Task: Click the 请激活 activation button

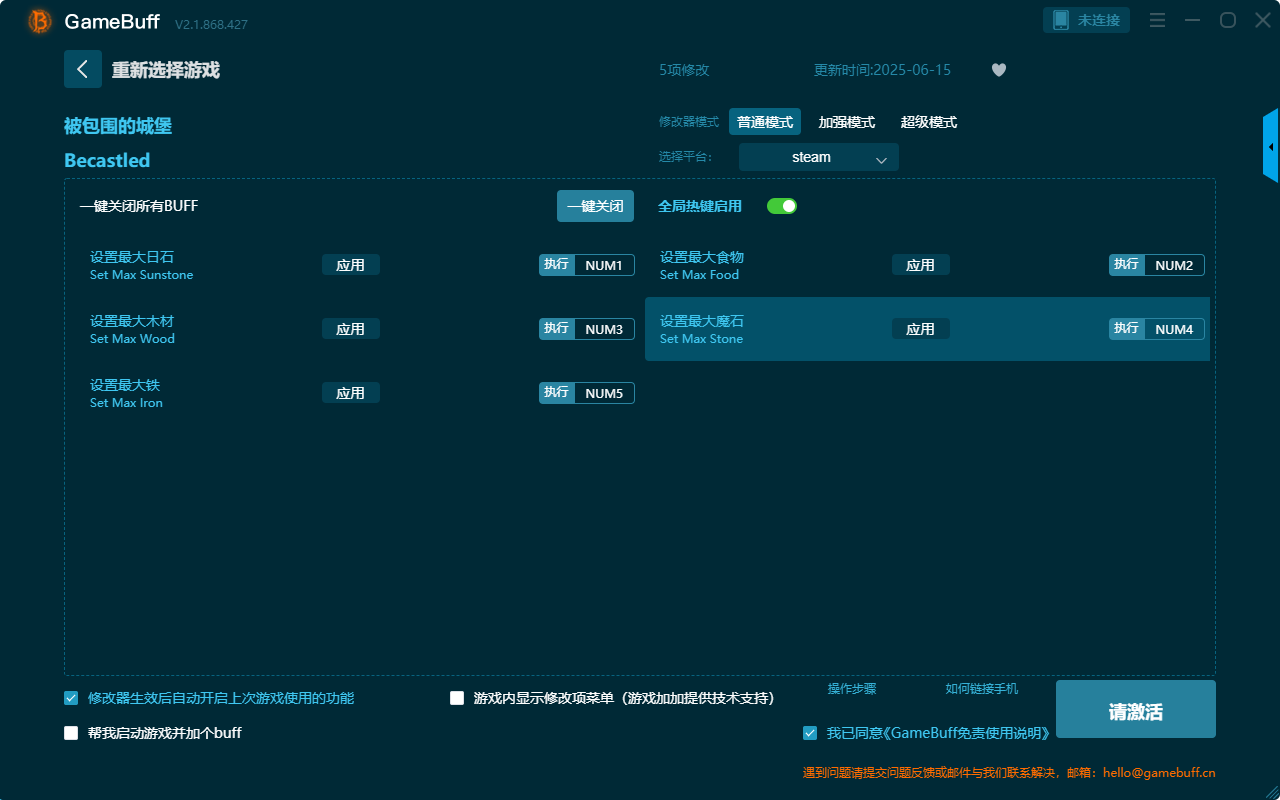Action: click(x=1135, y=709)
